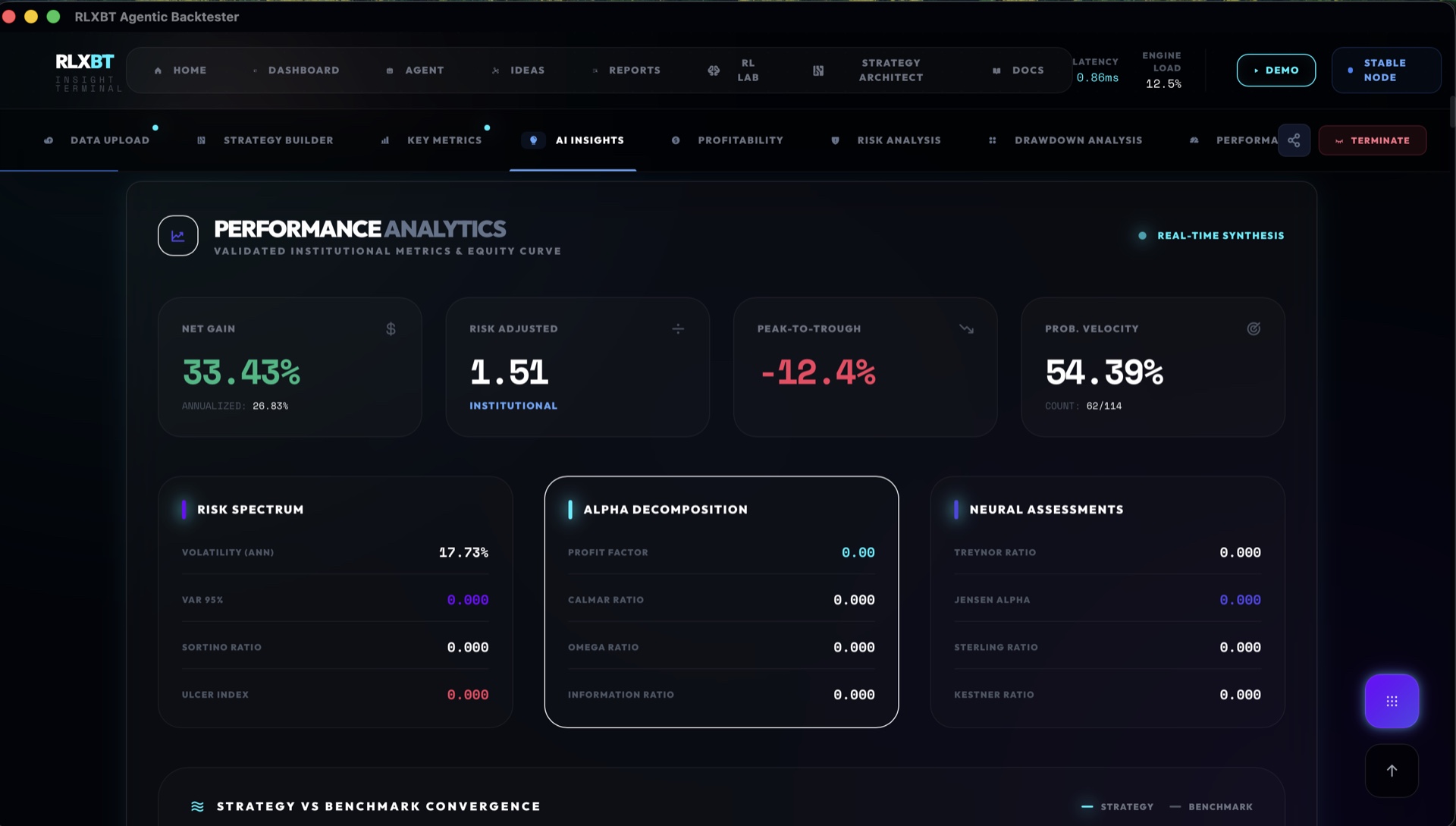
Task: Select the AI Insights tab
Action: point(573,140)
